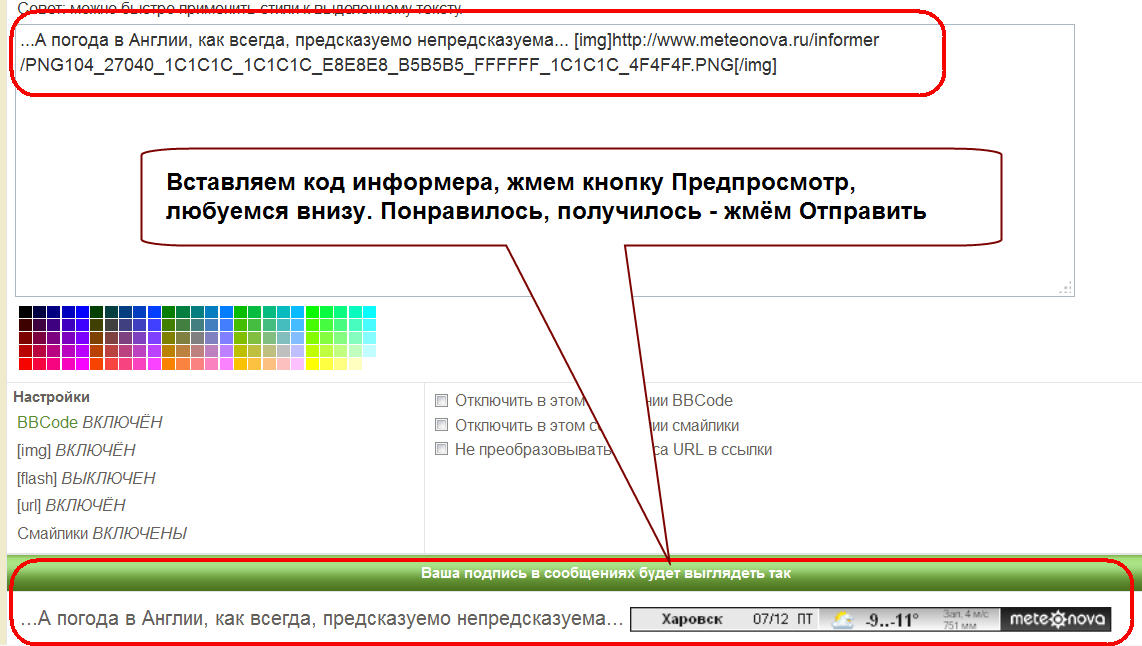Click the meteonova logo in the informer banner
Screen dimensions: 1142x646
(1056, 620)
